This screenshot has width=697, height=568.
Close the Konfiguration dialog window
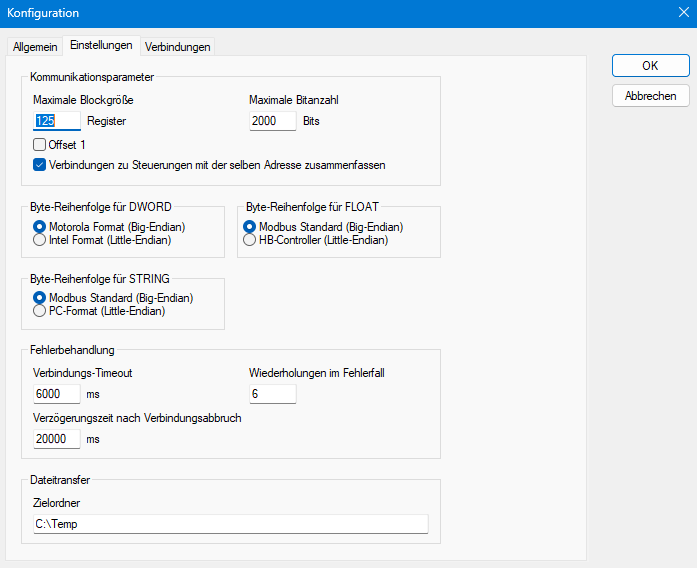tap(683, 13)
